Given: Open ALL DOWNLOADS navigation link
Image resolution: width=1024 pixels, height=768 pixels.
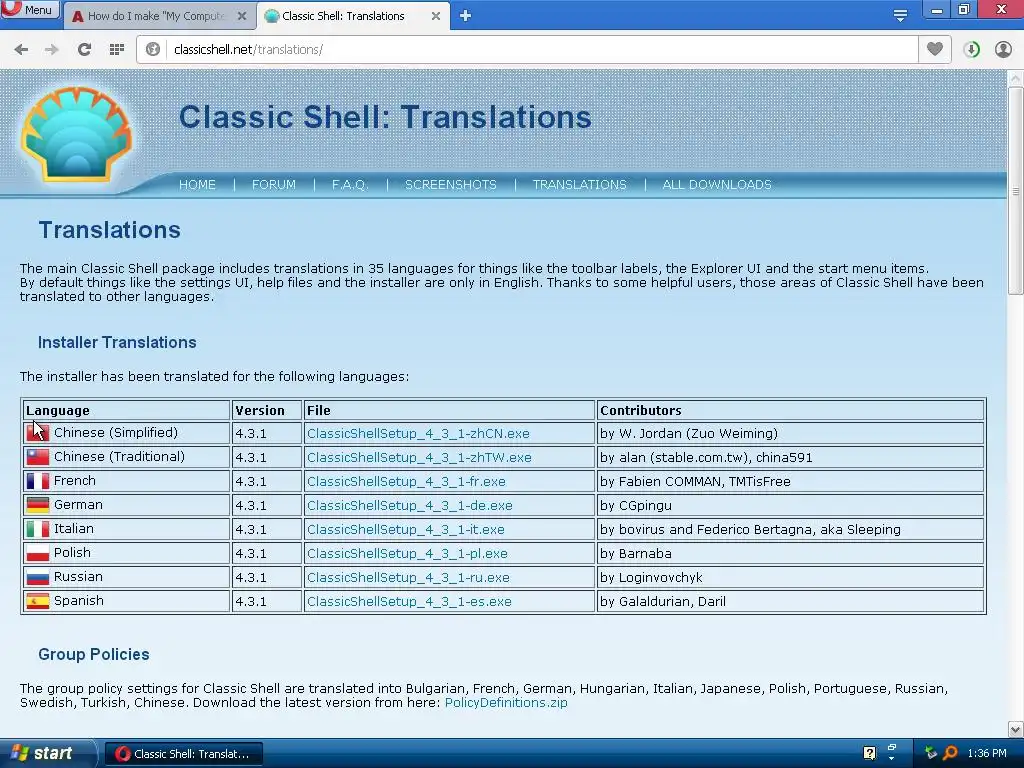Looking at the screenshot, I should 716,185.
